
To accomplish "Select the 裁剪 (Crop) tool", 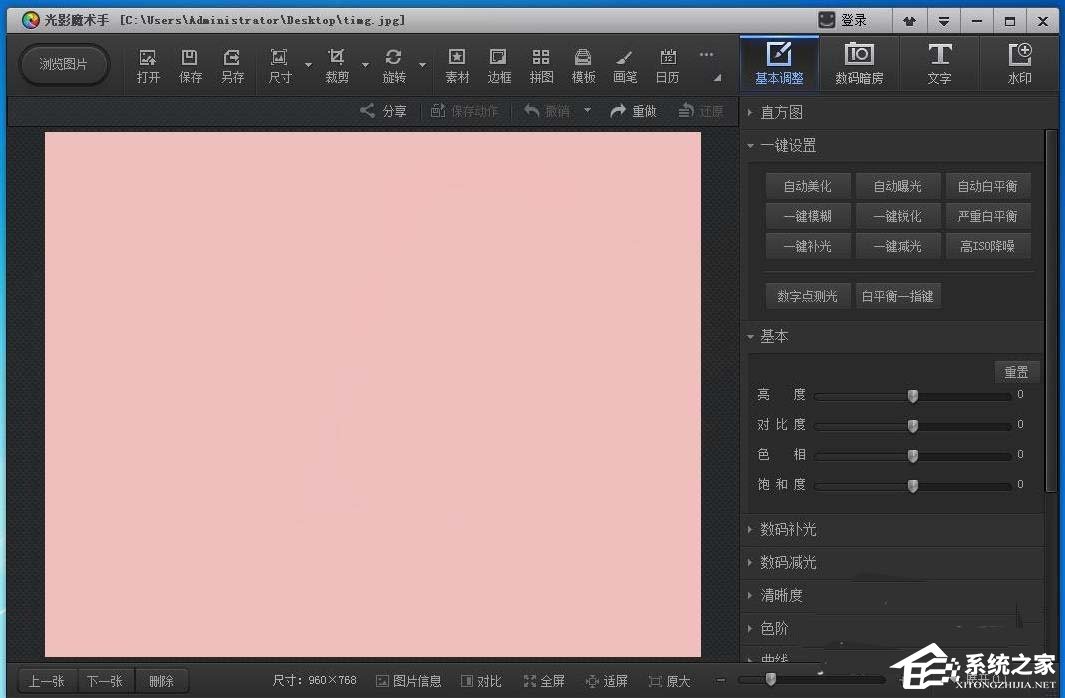I will point(337,64).
